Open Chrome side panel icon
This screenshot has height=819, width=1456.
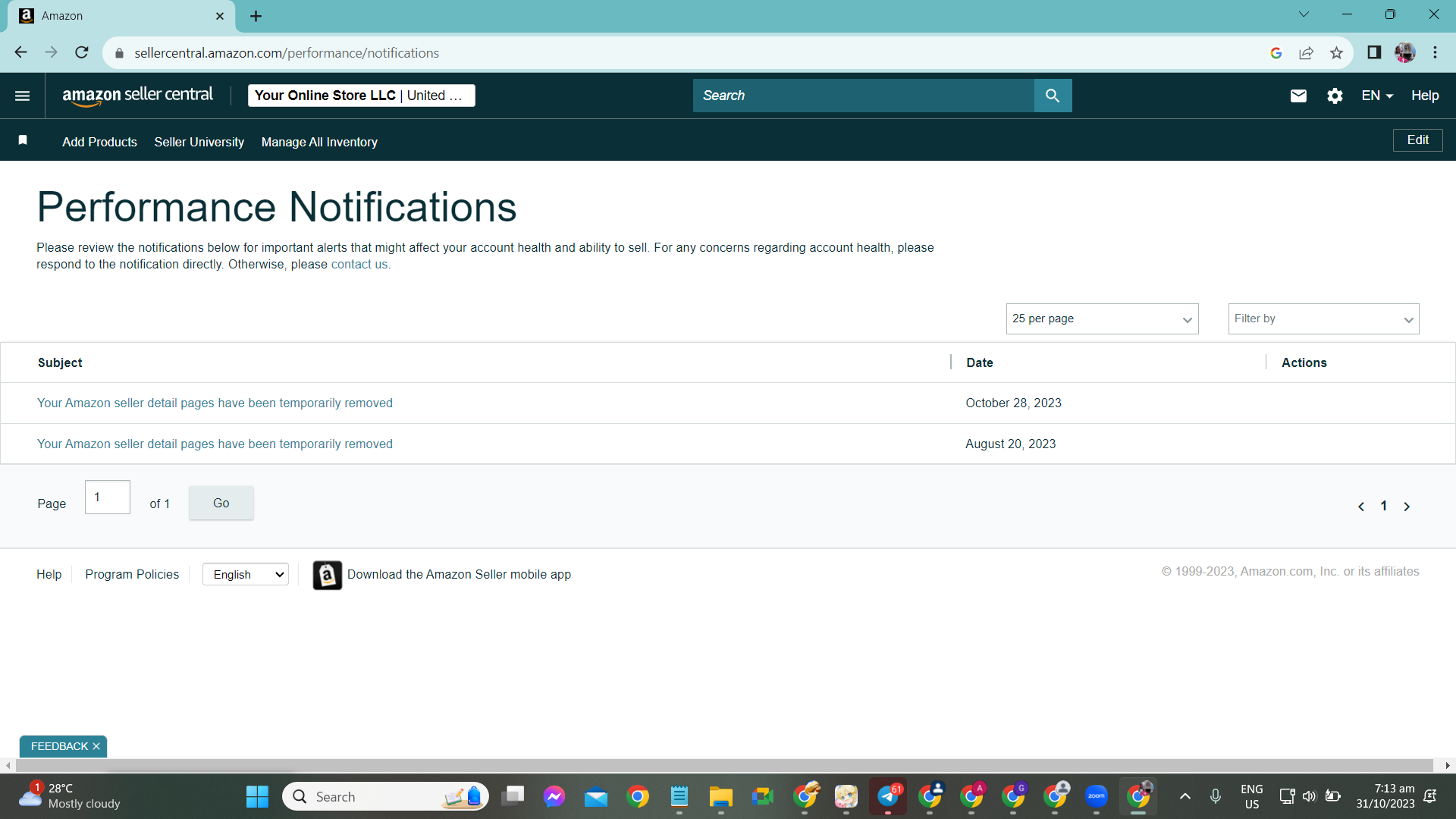click(1374, 52)
